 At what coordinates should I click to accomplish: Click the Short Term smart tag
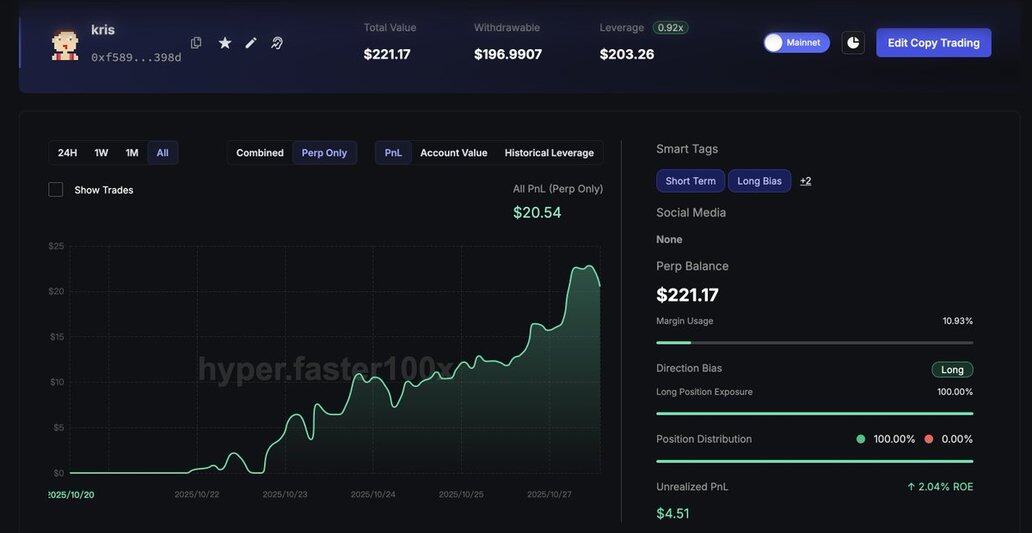pos(690,181)
